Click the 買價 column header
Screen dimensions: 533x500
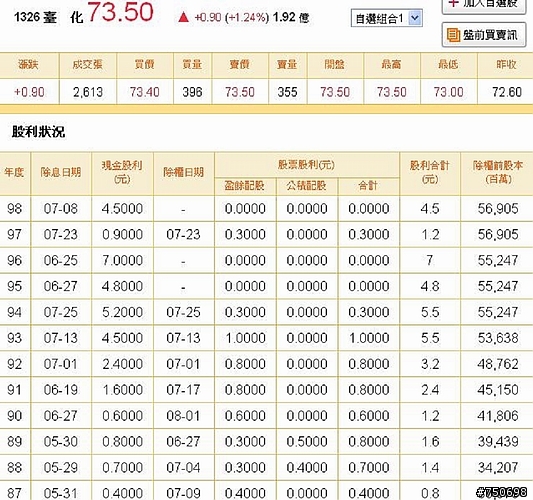(145, 64)
